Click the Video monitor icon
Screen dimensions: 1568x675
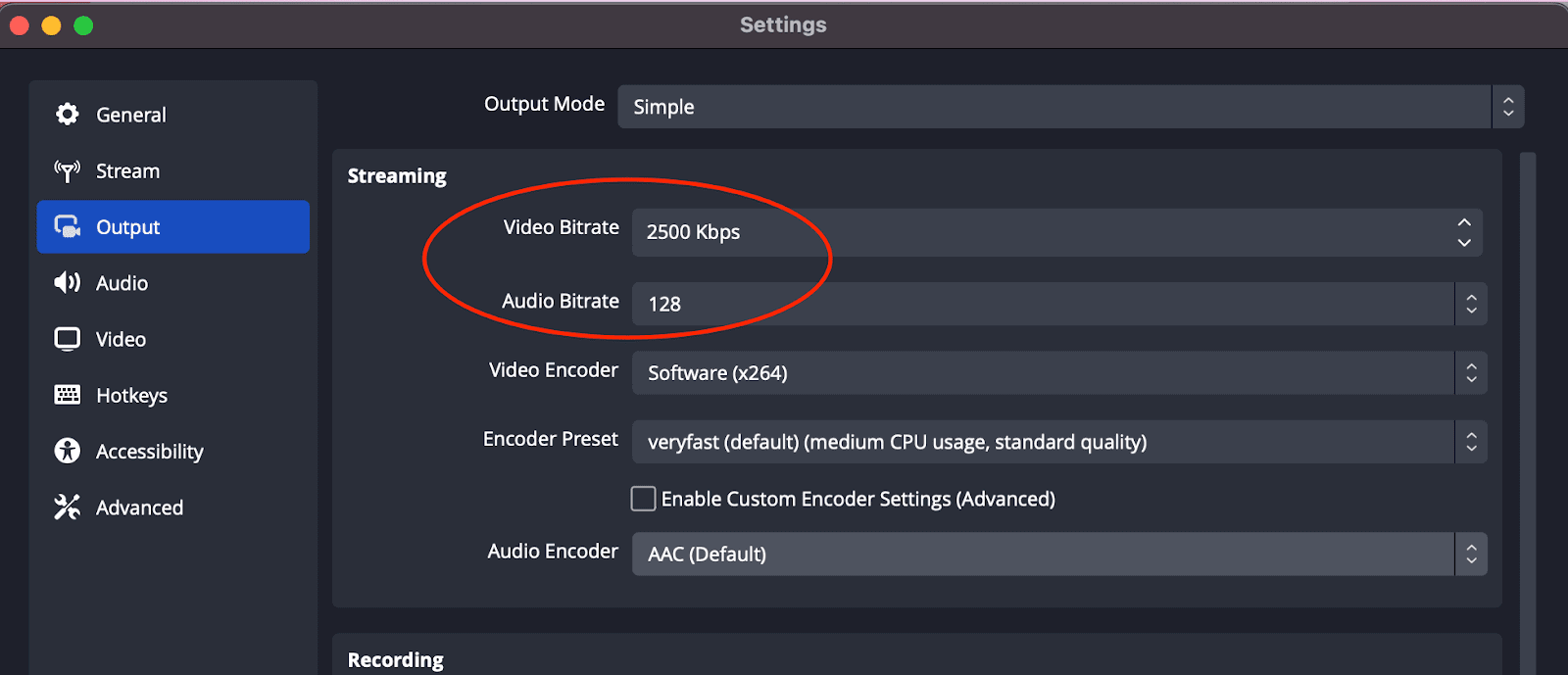pos(67,339)
